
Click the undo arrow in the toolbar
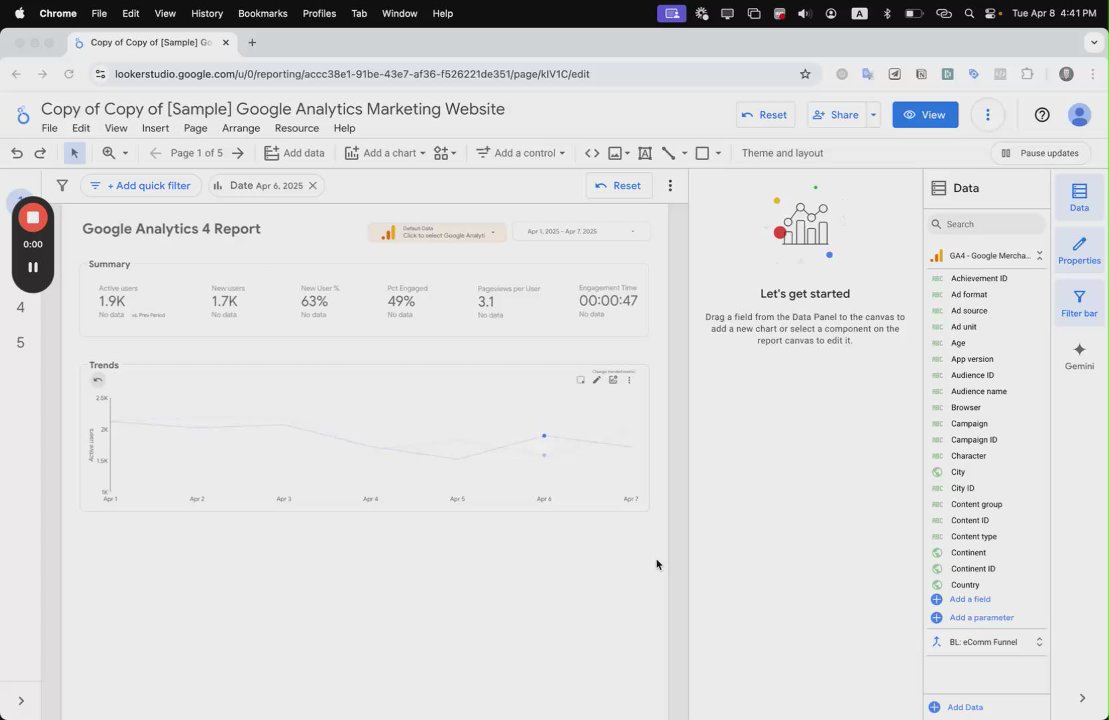point(17,153)
